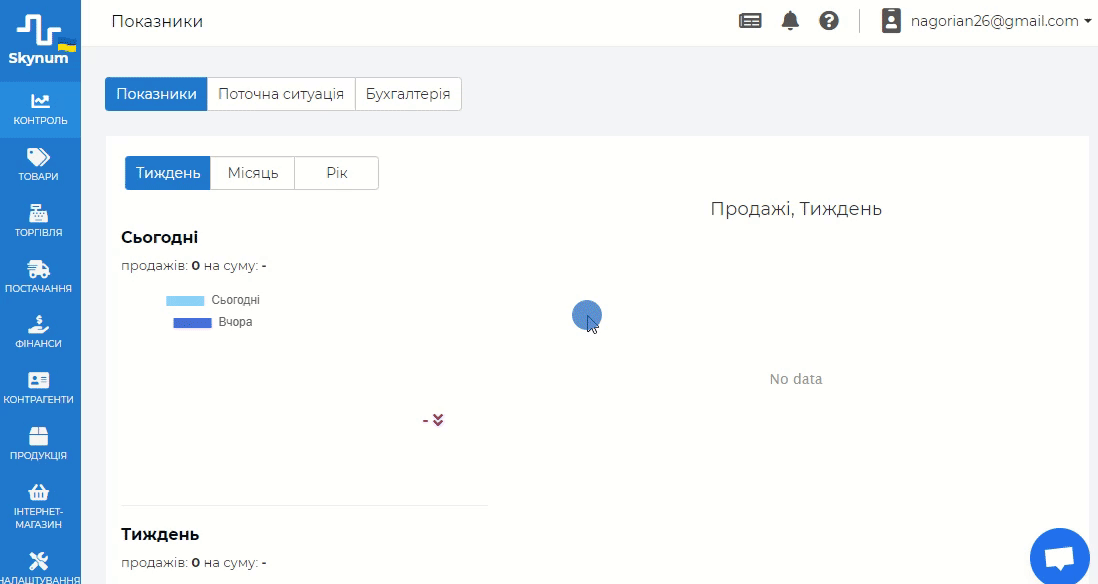Select the Місяць period button
The height and width of the screenshot is (584, 1098).
[253, 173]
